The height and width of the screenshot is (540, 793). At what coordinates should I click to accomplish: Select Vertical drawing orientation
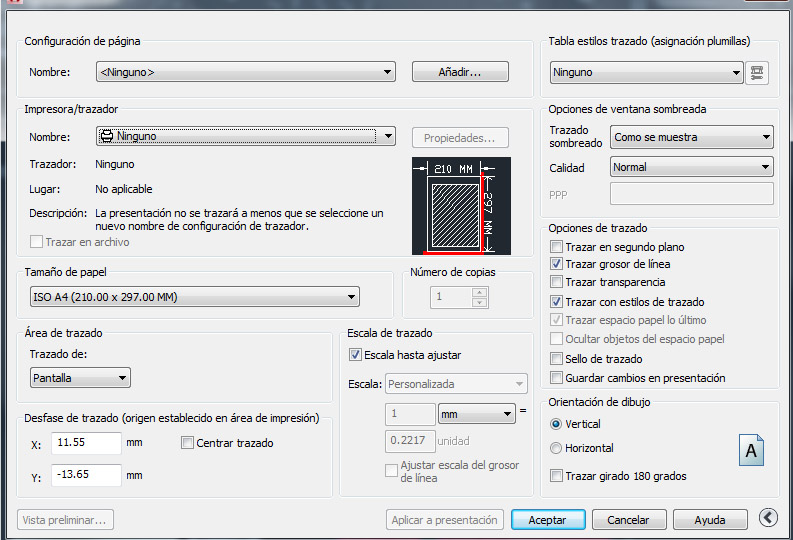[556, 424]
